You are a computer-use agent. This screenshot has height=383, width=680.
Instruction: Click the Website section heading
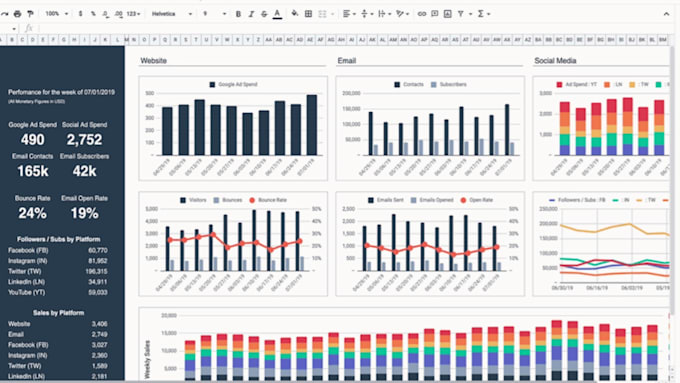point(154,61)
